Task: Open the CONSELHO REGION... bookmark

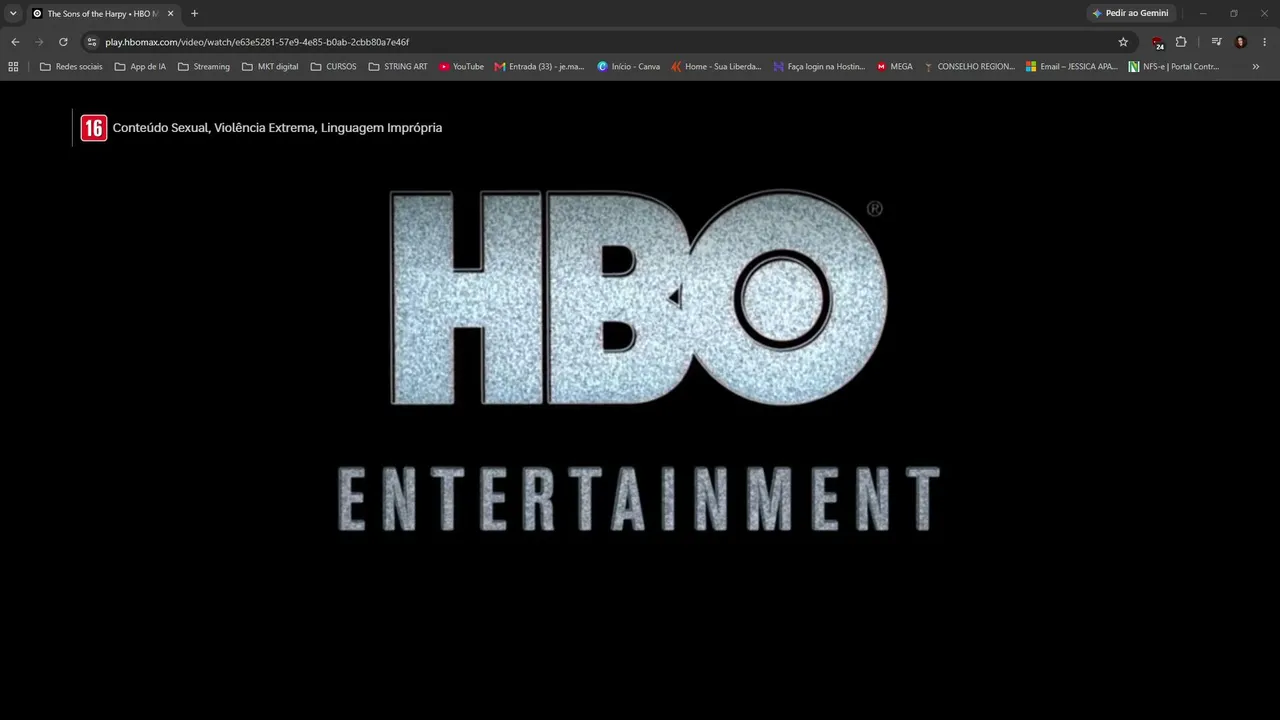Action: (969, 67)
